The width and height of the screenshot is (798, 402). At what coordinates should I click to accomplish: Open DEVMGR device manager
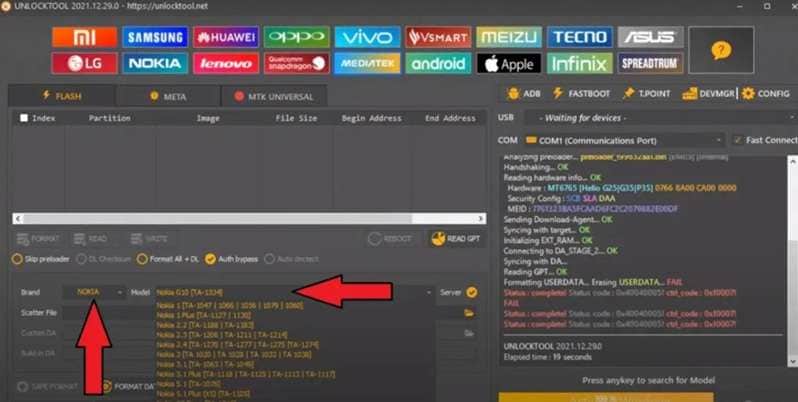click(x=708, y=94)
